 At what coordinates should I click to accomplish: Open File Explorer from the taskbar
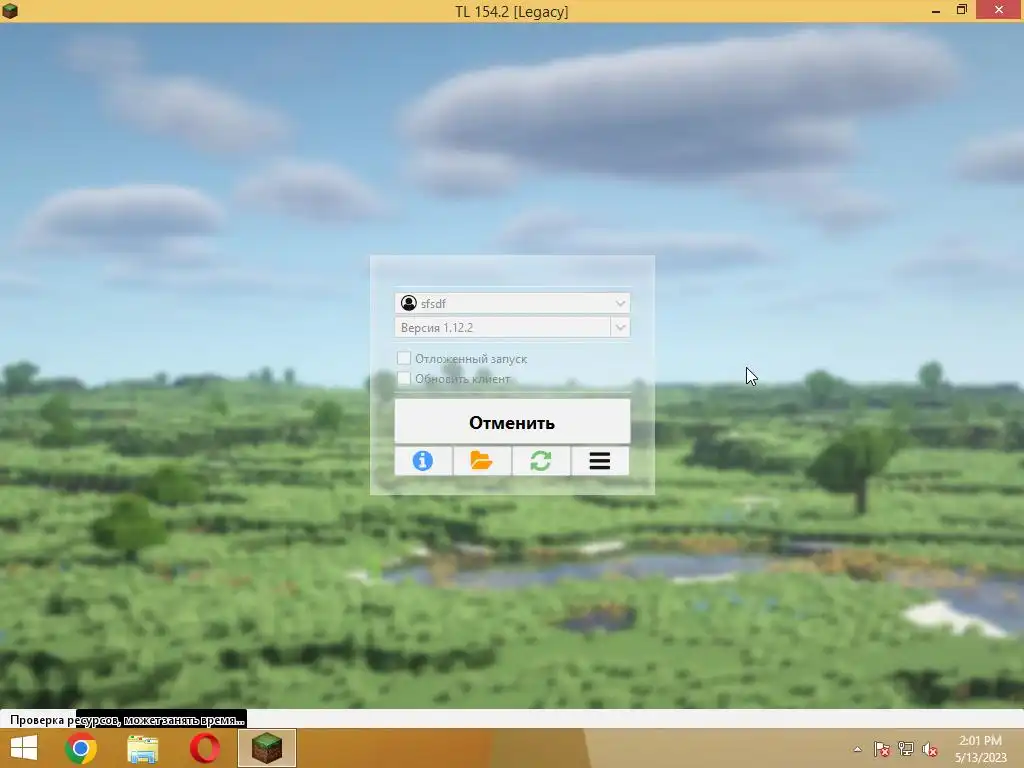pyautogui.click(x=142, y=748)
